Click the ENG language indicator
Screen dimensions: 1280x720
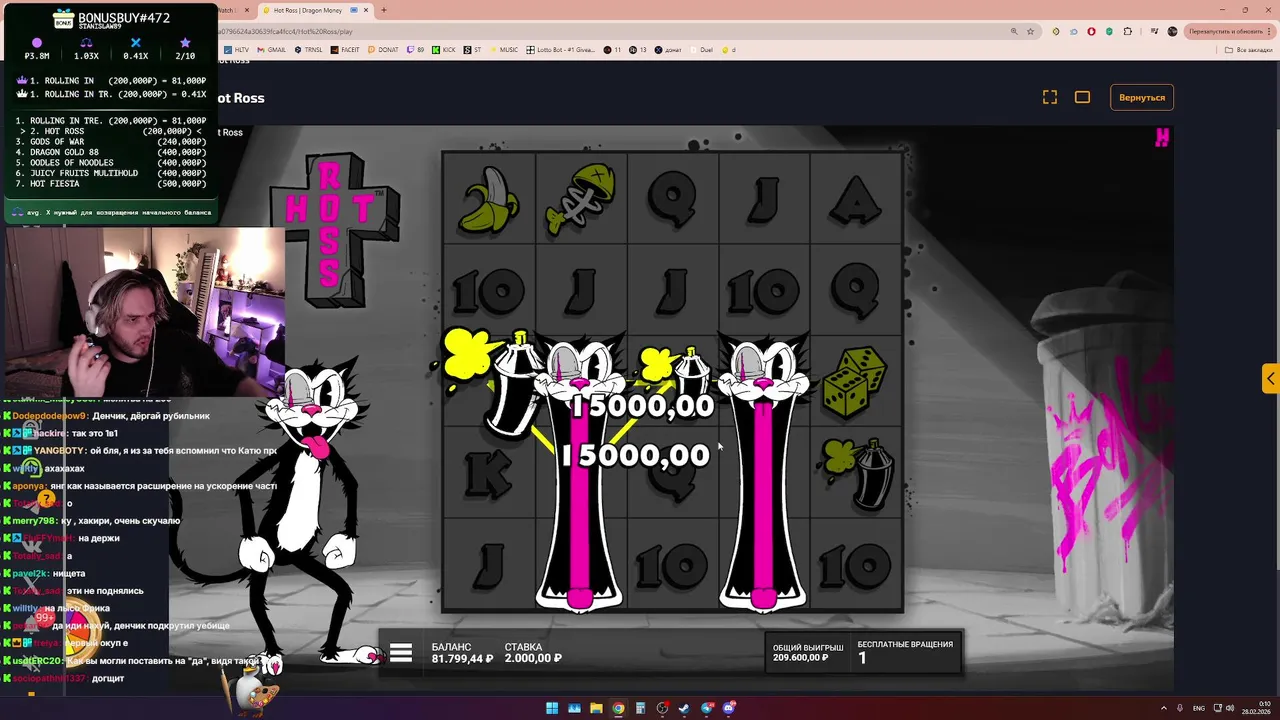click(1199, 708)
